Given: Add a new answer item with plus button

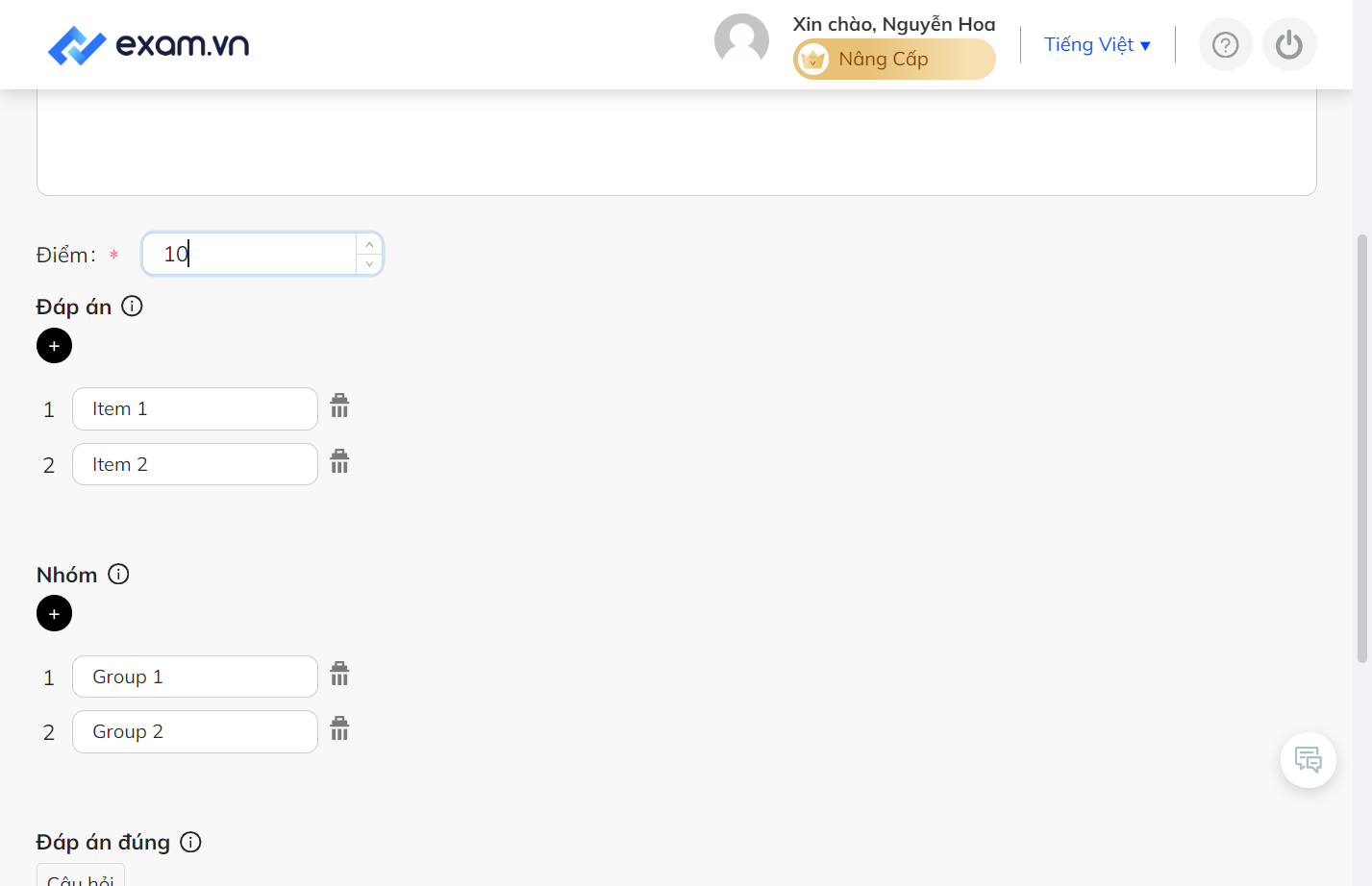Looking at the screenshot, I should (54, 346).
